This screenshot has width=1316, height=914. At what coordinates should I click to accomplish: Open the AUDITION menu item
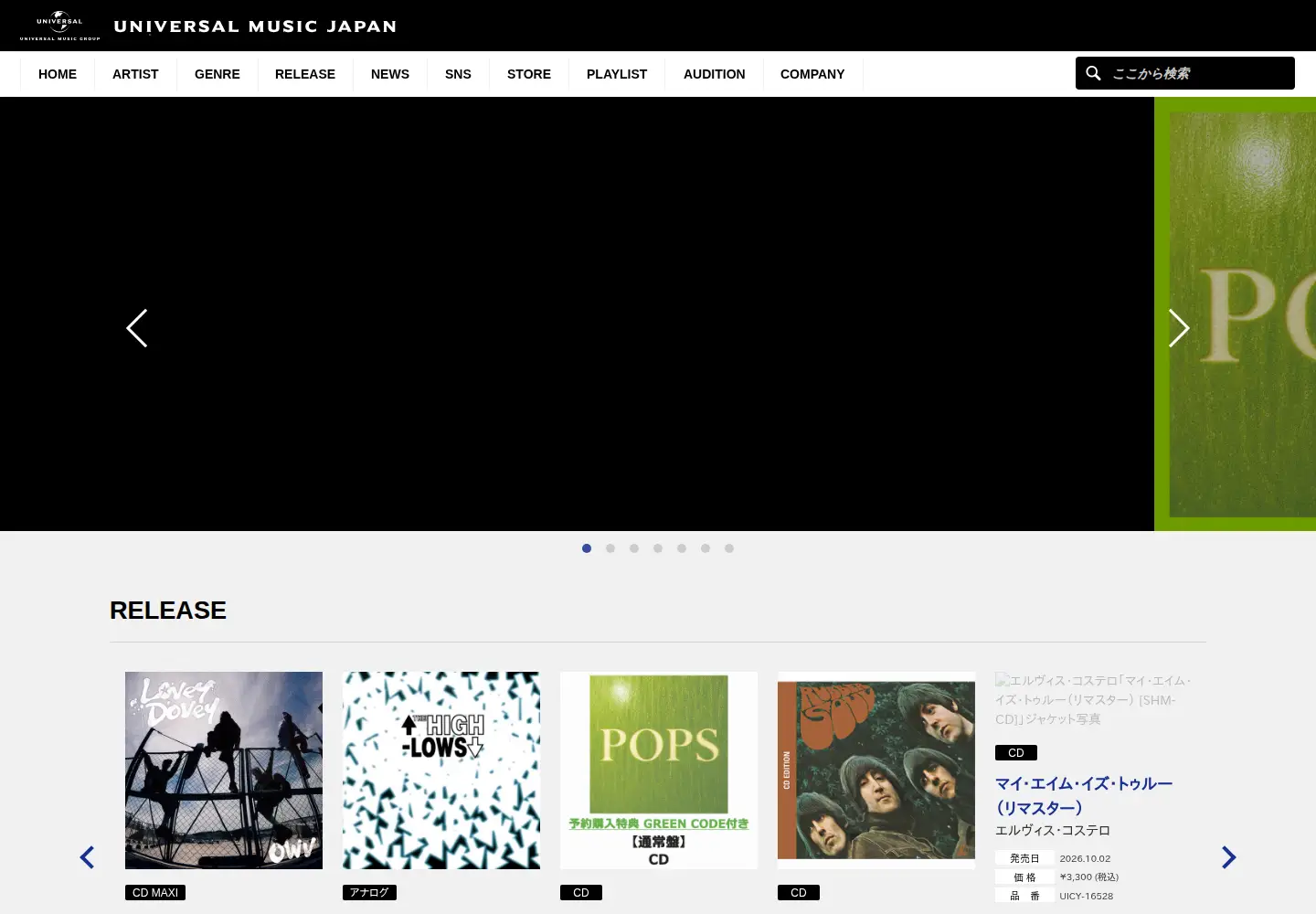[x=715, y=74]
